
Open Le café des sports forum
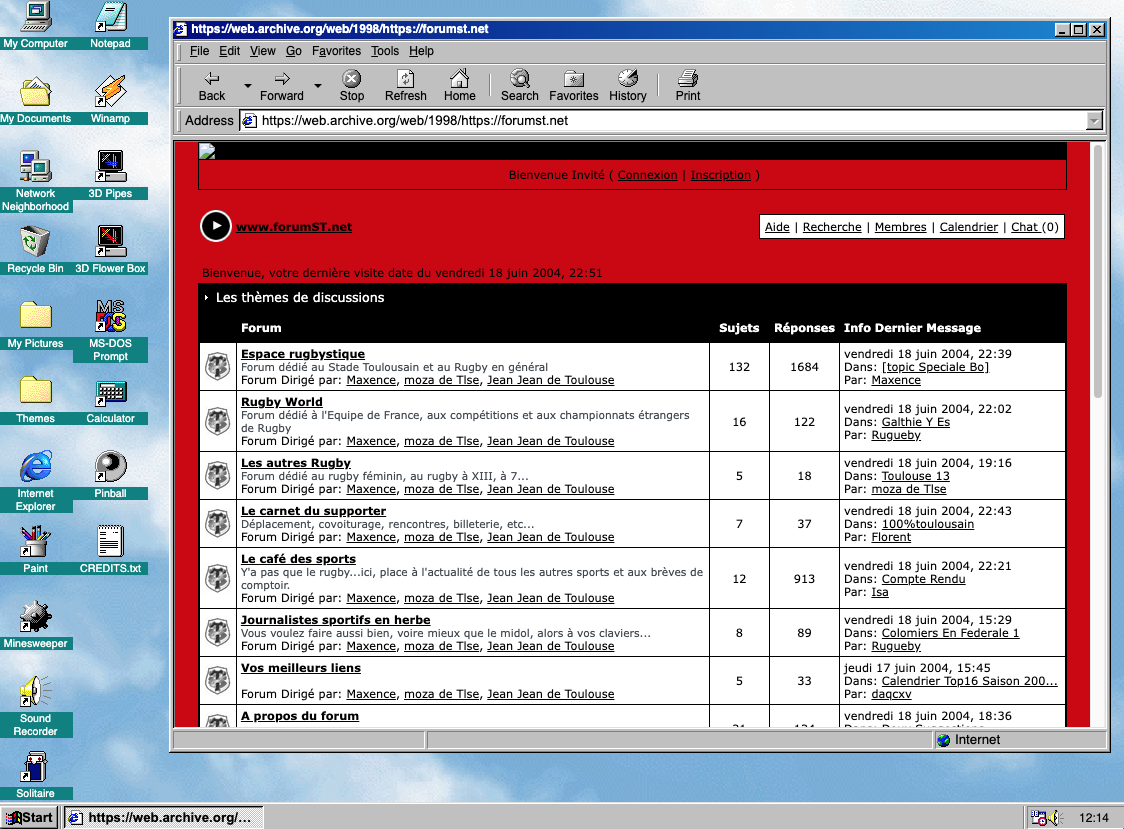[x=298, y=559]
